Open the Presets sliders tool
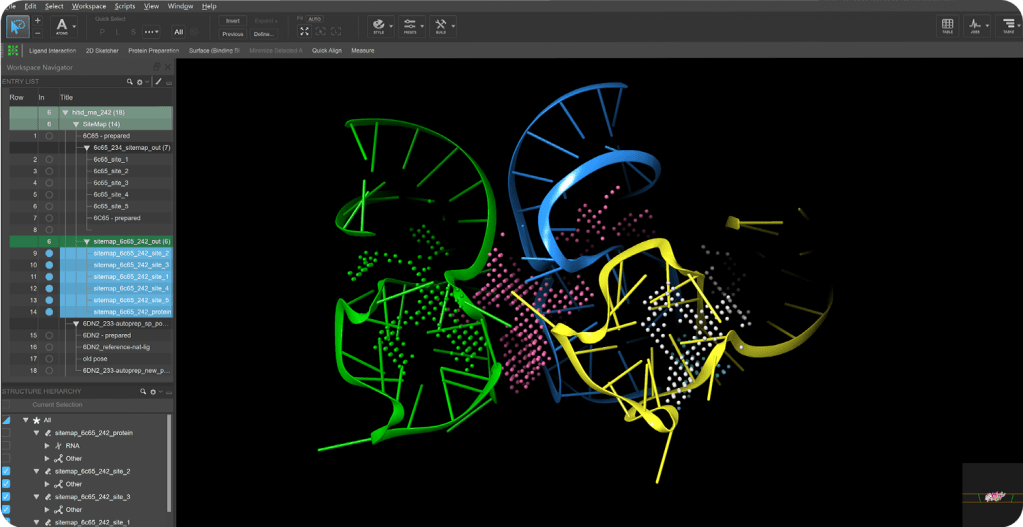 point(410,26)
